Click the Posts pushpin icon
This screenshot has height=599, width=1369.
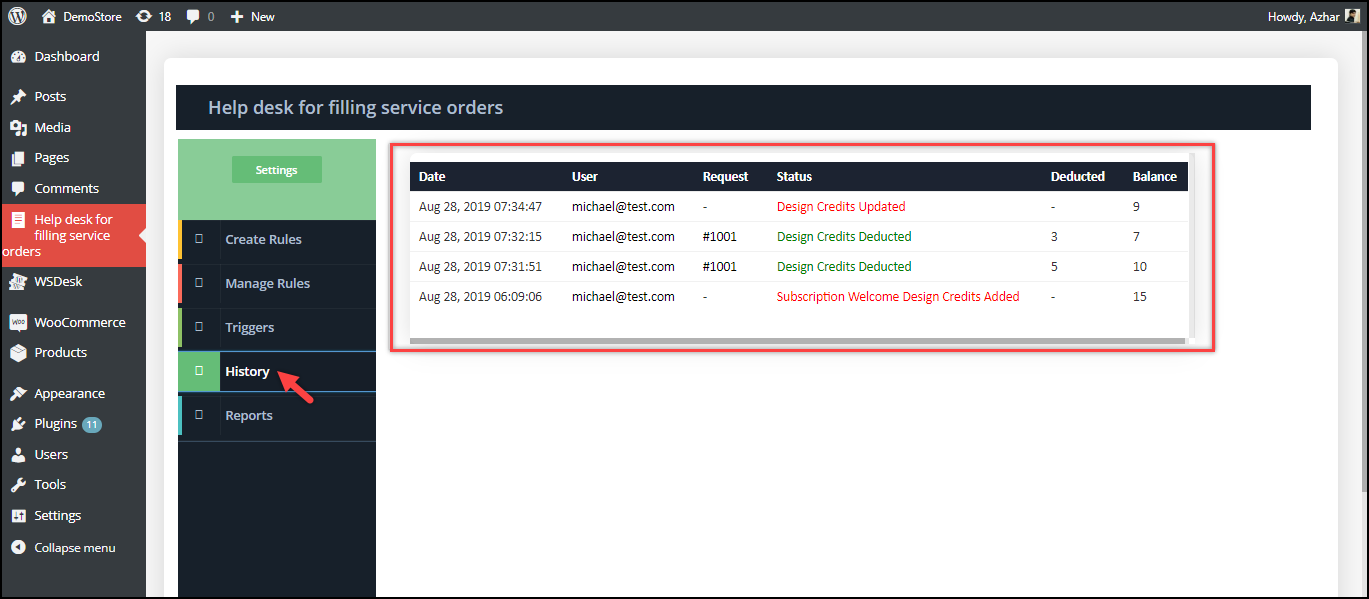(x=18, y=97)
